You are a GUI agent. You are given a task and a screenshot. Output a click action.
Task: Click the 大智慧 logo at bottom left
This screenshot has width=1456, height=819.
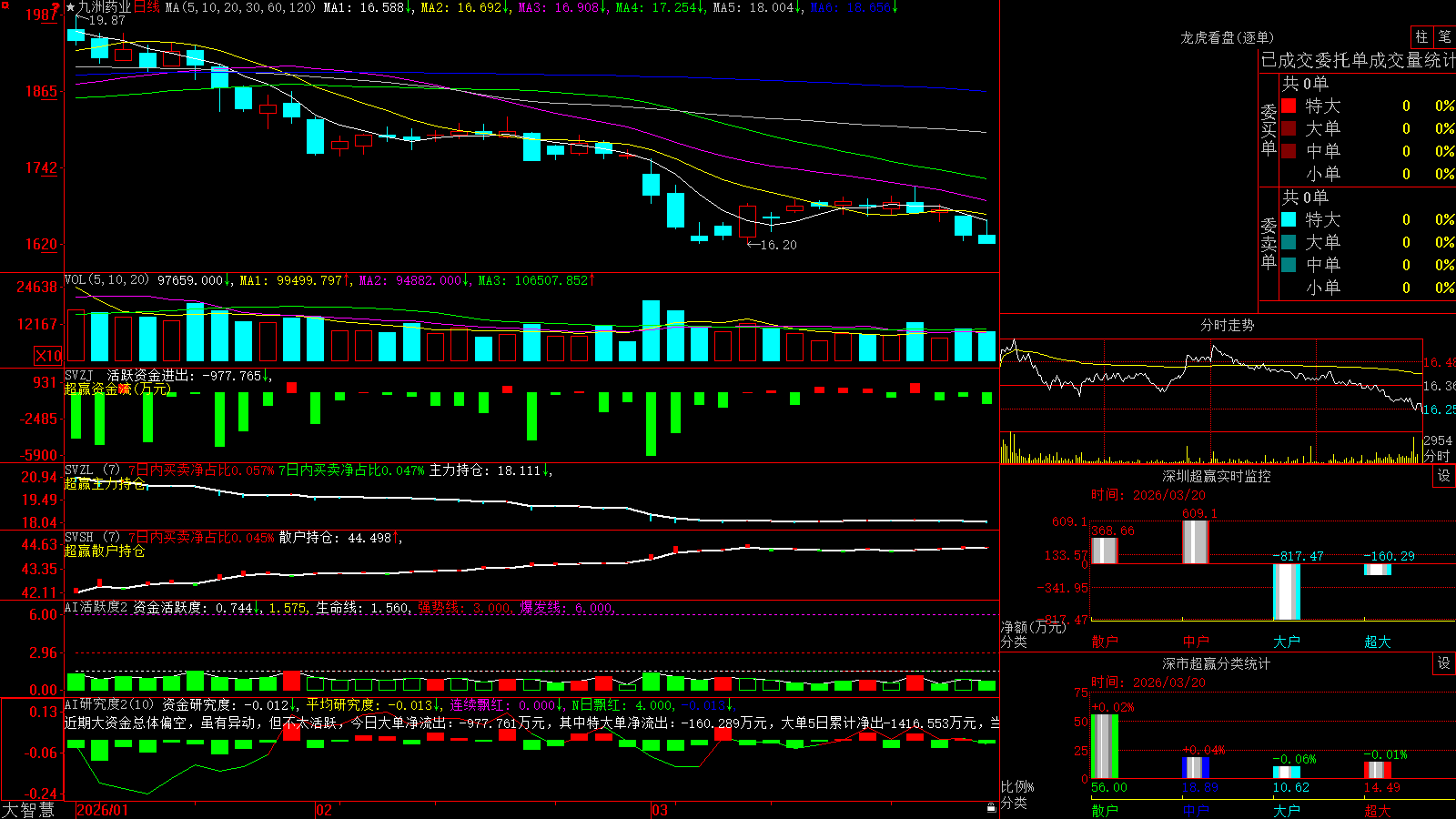click(28, 810)
